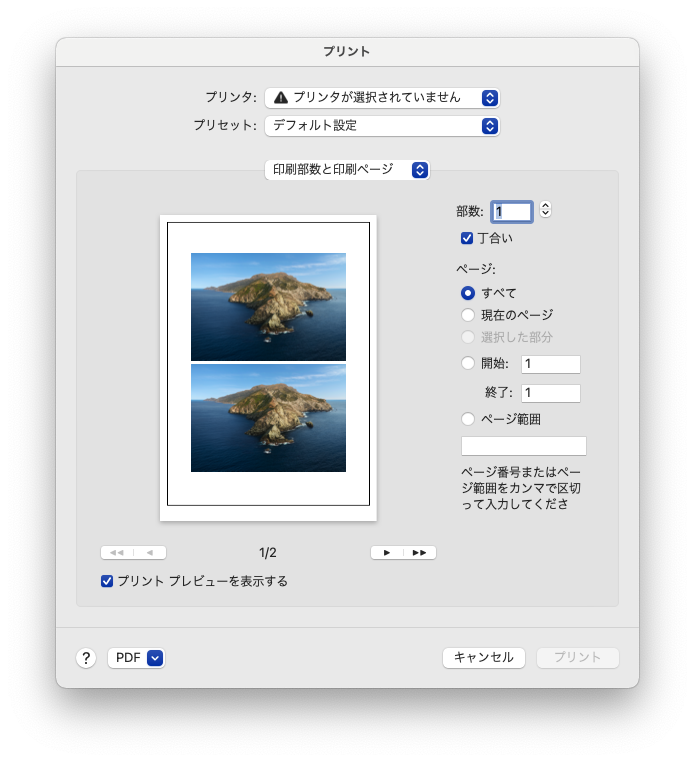This screenshot has height=762, width=695.
Task: Click the プリント window title
Action: tap(347, 52)
